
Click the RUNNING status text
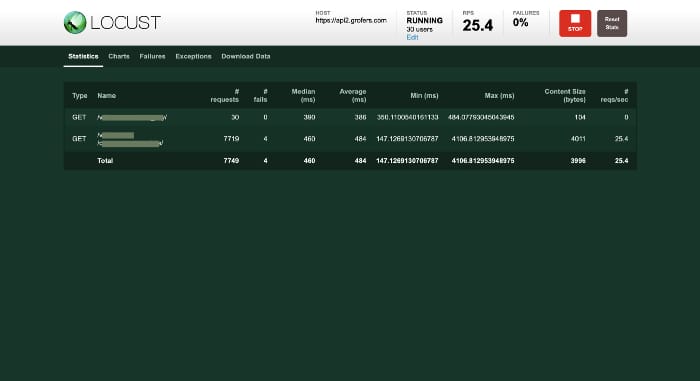coord(425,21)
